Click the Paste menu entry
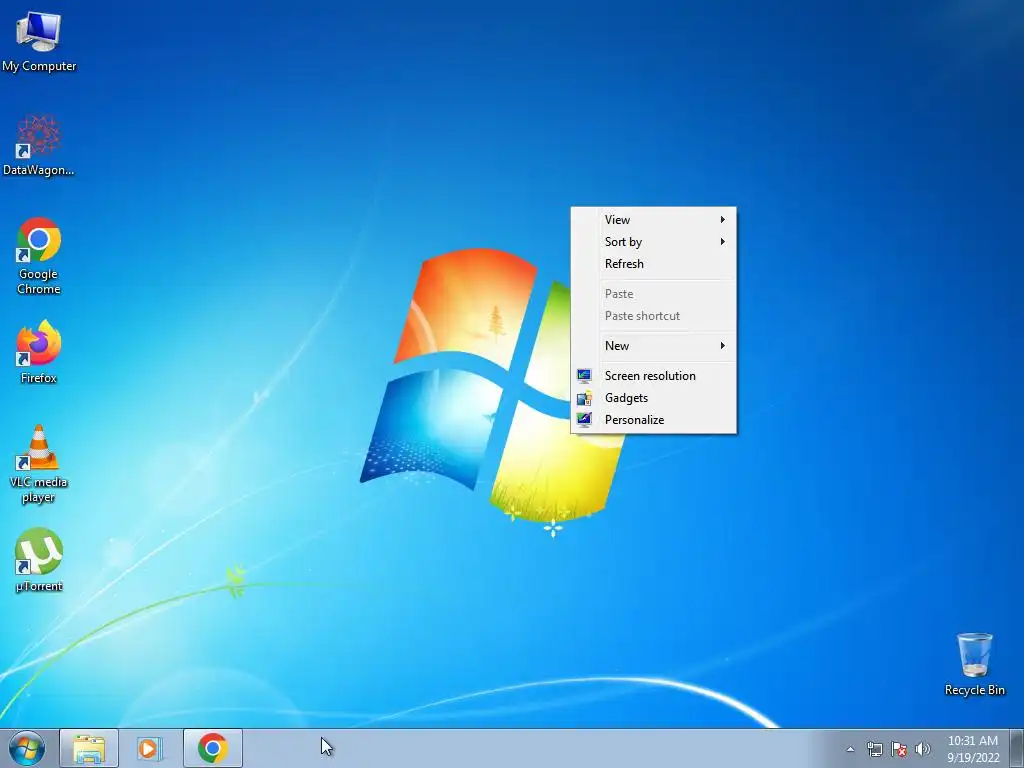The width and height of the screenshot is (1024, 768). pyautogui.click(x=654, y=294)
